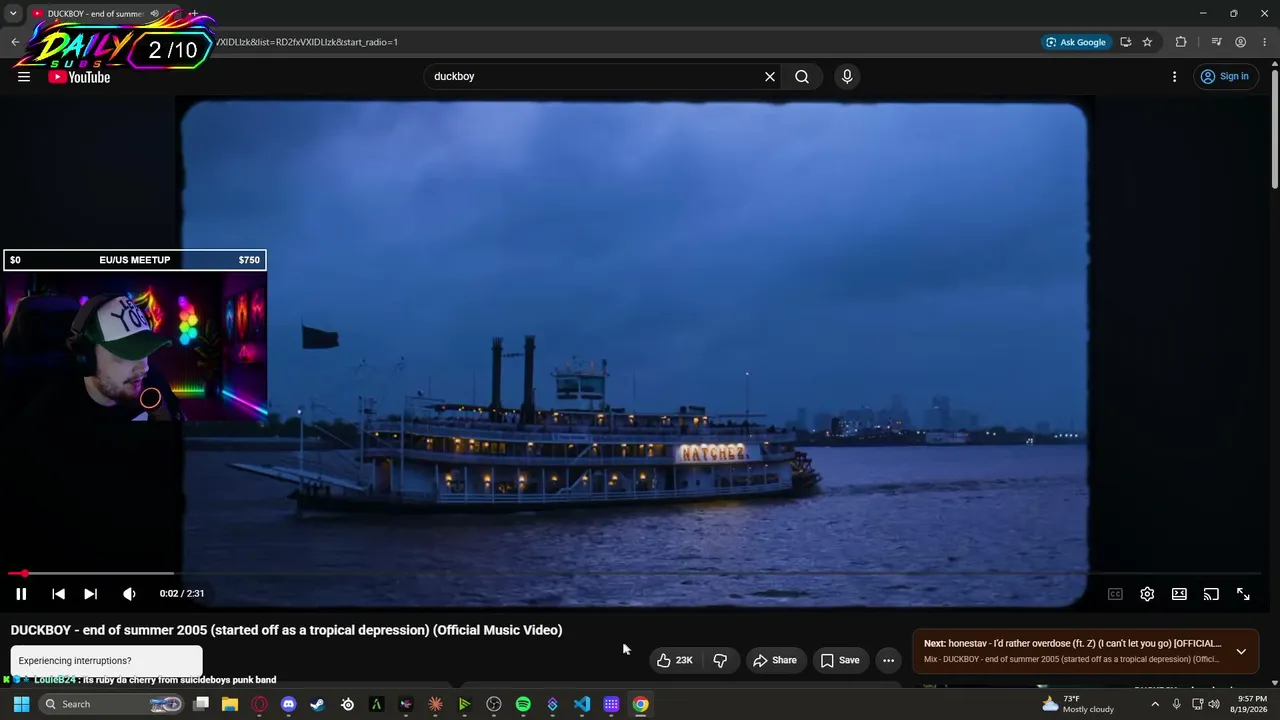Toggle closed captions on the player
This screenshot has height=720, width=1280.
(1115, 594)
